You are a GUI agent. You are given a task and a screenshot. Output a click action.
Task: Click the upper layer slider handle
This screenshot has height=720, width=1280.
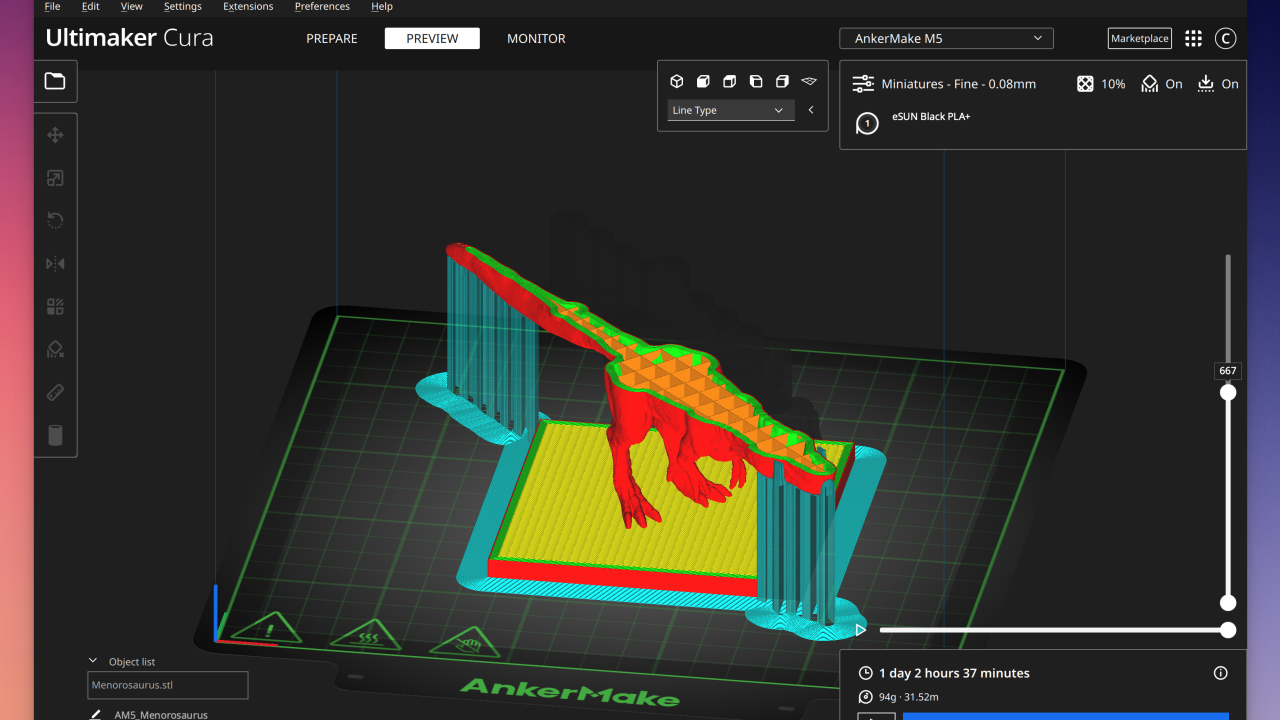[x=1228, y=392]
